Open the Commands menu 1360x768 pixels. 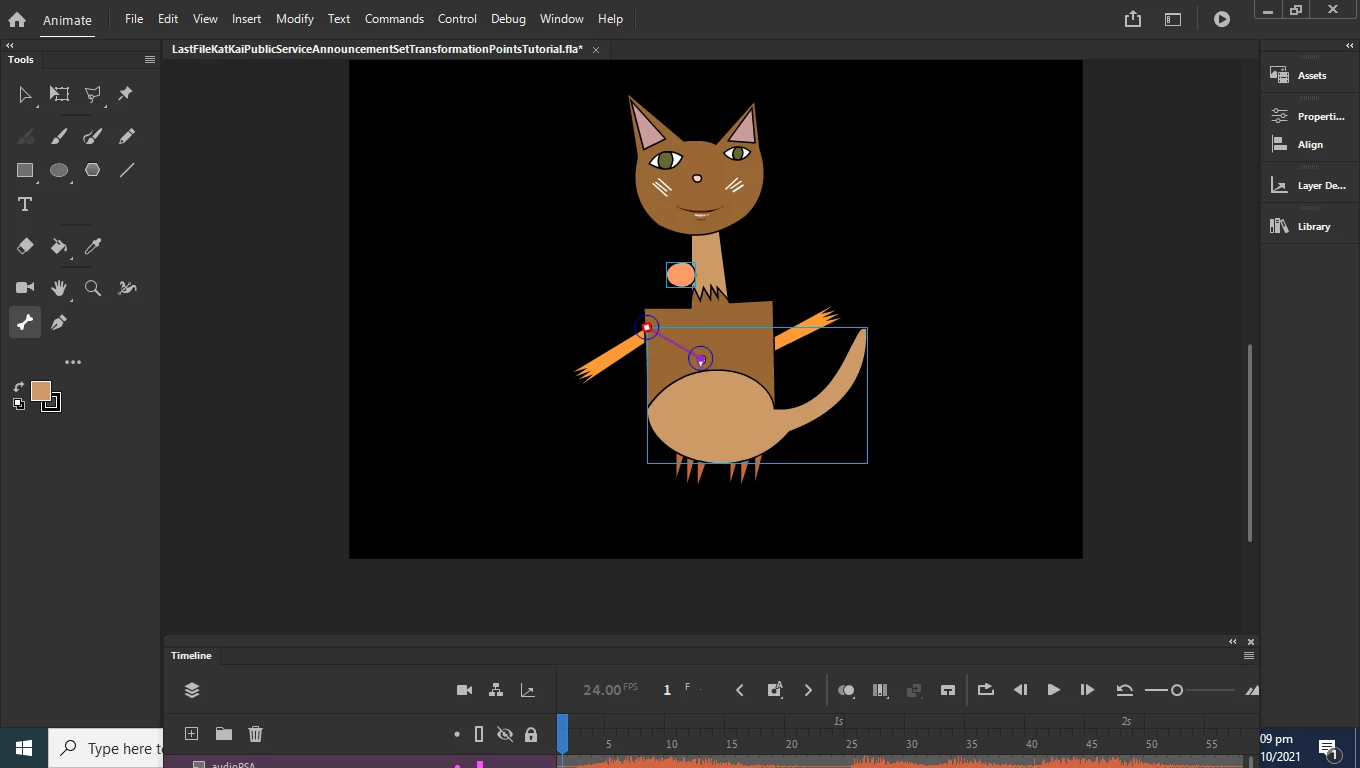(394, 19)
